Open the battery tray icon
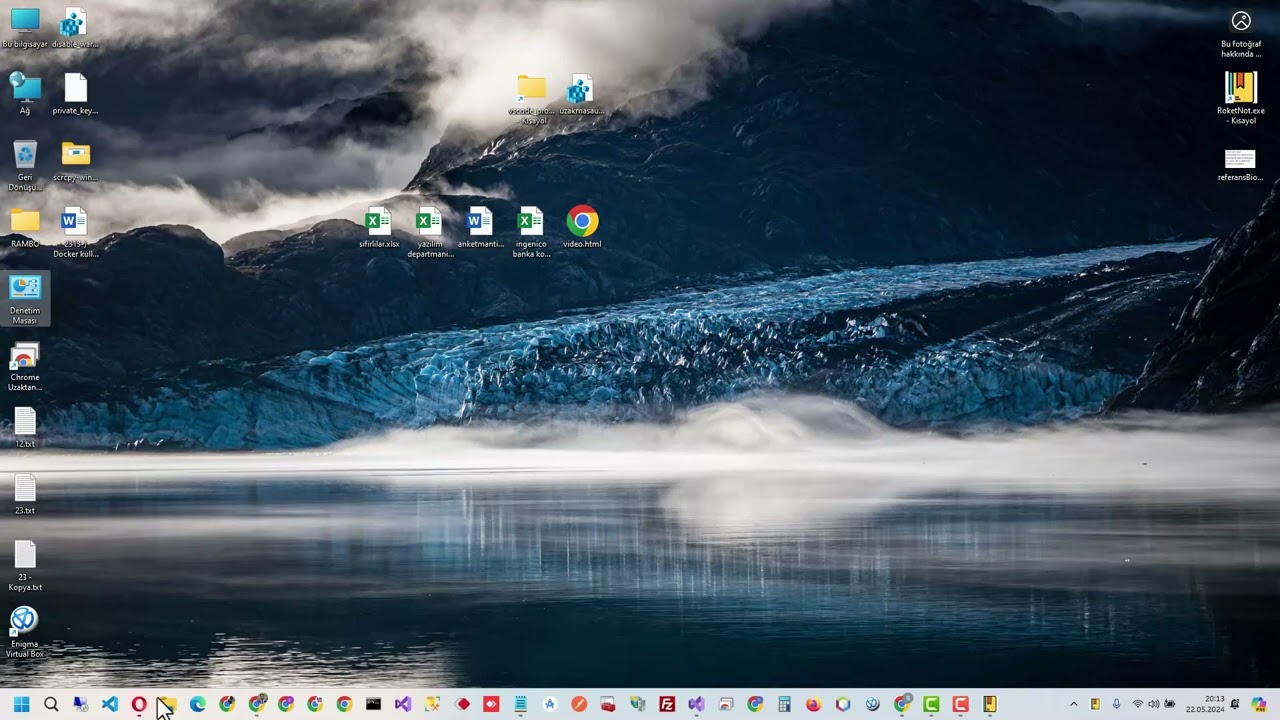 tap(1170, 704)
